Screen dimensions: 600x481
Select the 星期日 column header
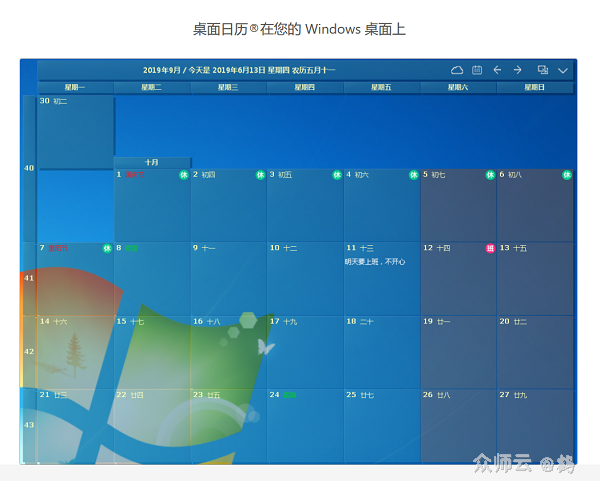535,88
